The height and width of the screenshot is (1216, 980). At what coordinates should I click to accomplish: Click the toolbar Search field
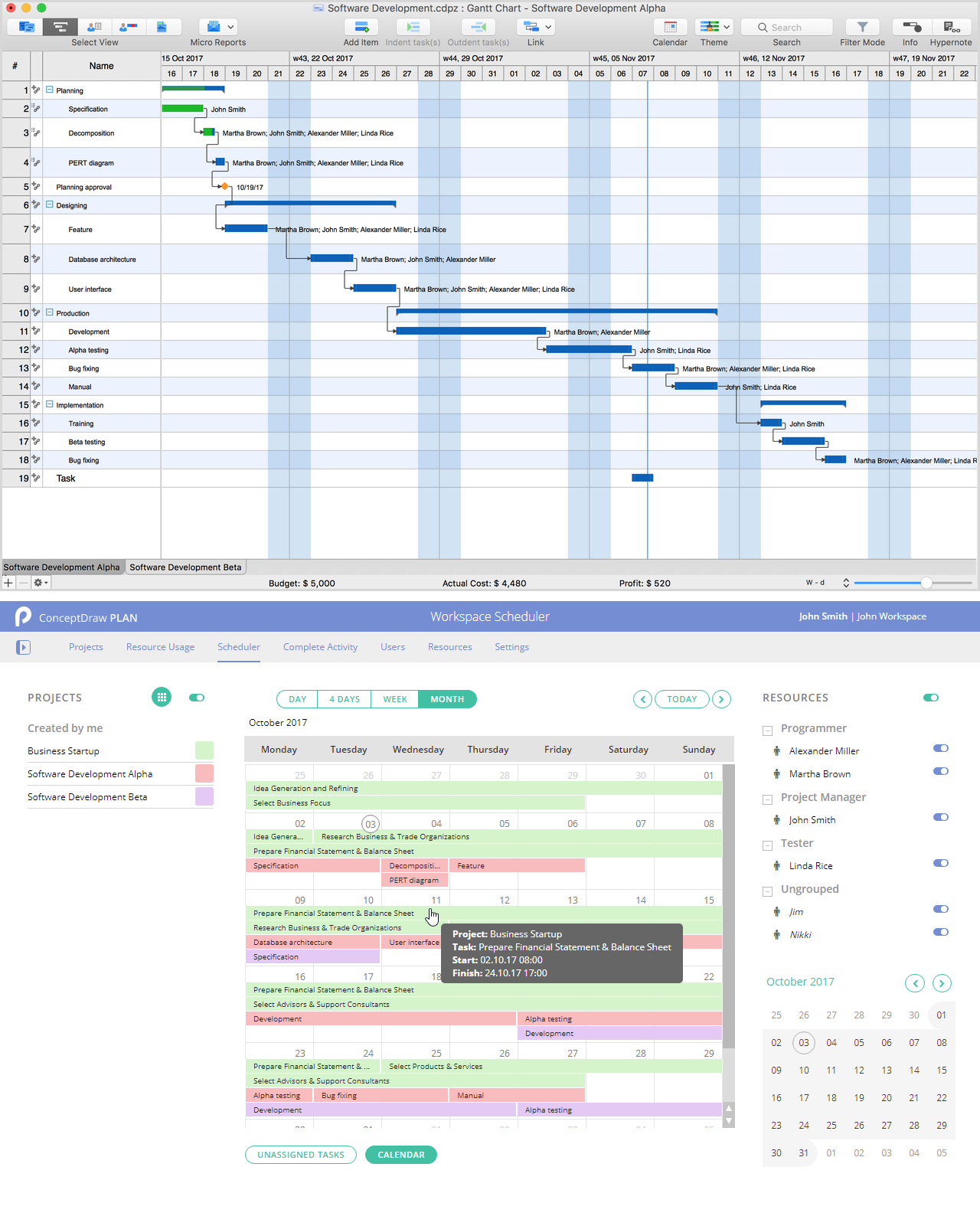pos(787,27)
